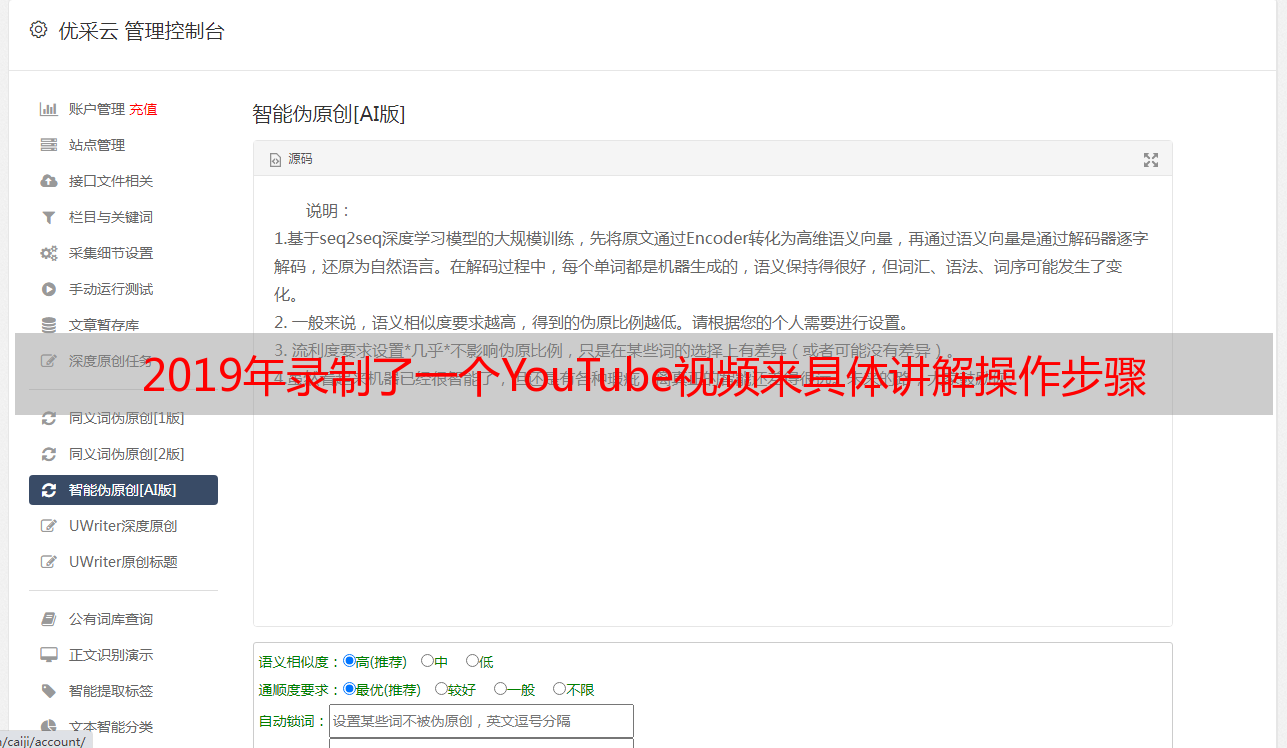
Task: Click the play icon for 手动运行测试
Action: click(48, 289)
